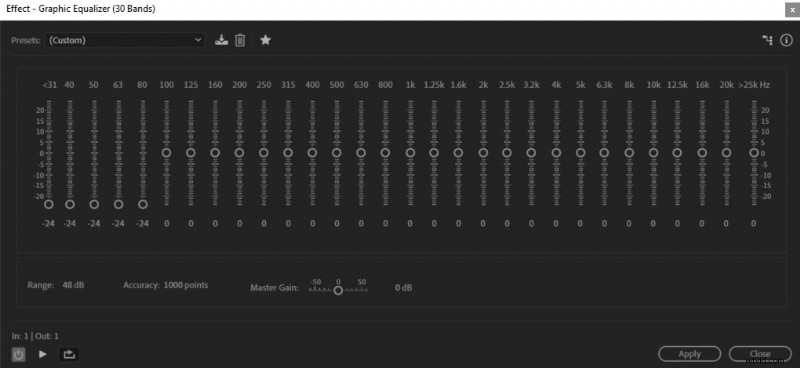This screenshot has height=368, width=800.
Task: Click the 200 Hz band slider knob
Action: coord(239,152)
